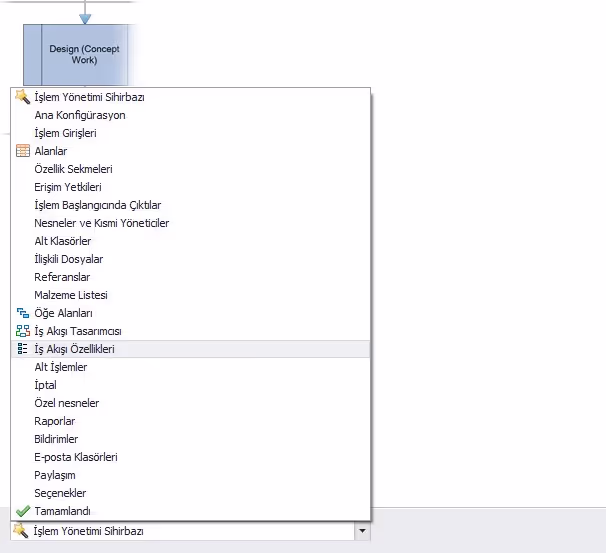
Task: Select Bildirimler option
Action: 191,439
